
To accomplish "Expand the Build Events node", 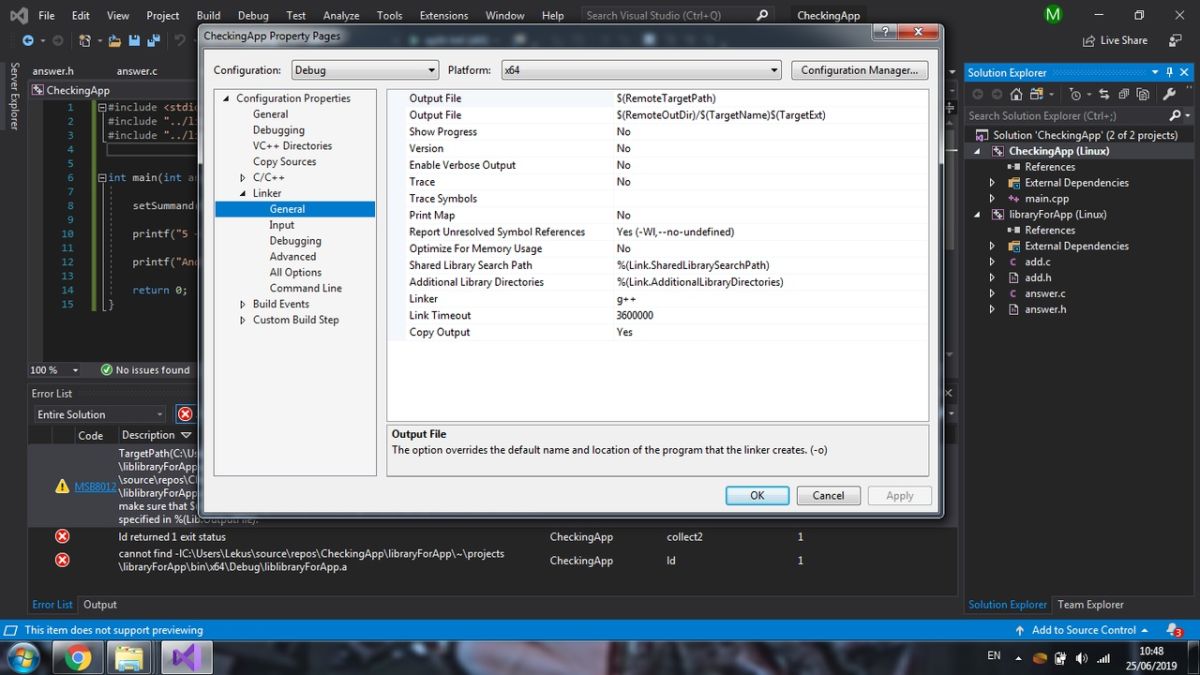I will [x=242, y=304].
